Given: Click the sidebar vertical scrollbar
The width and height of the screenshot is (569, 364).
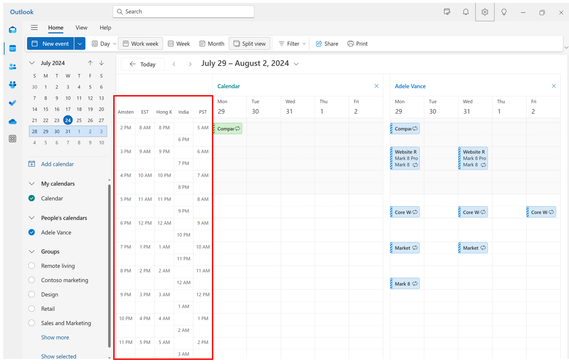Looking at the screenshot, I should coord(109,266).
